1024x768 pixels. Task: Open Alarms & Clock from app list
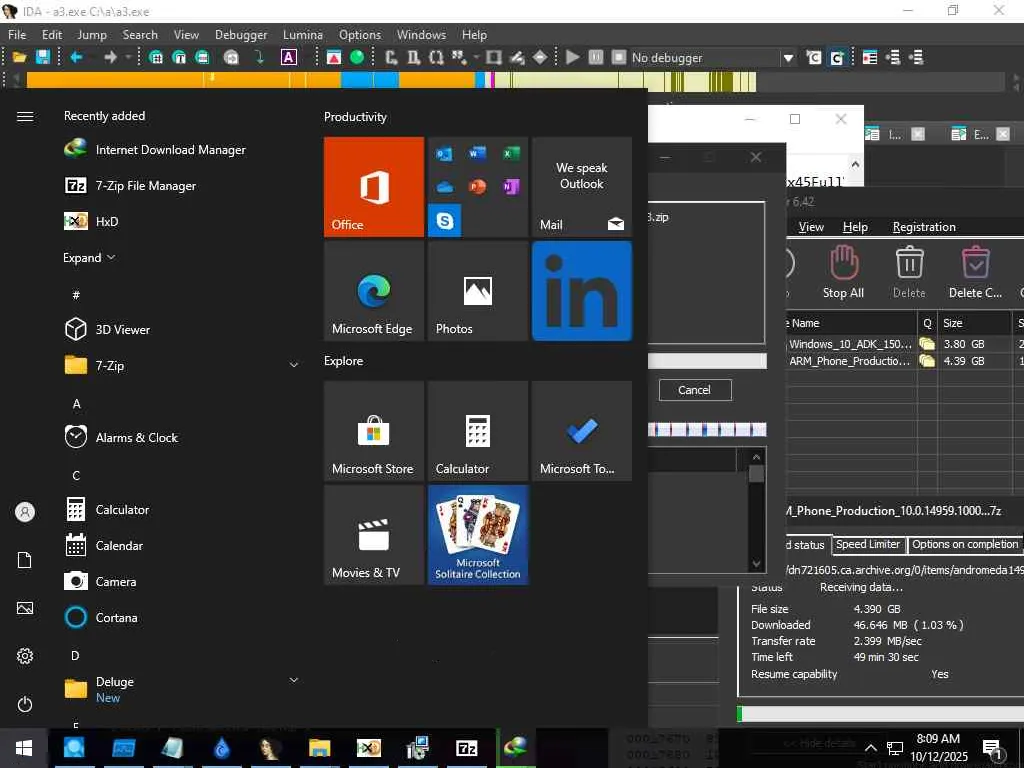121,437
